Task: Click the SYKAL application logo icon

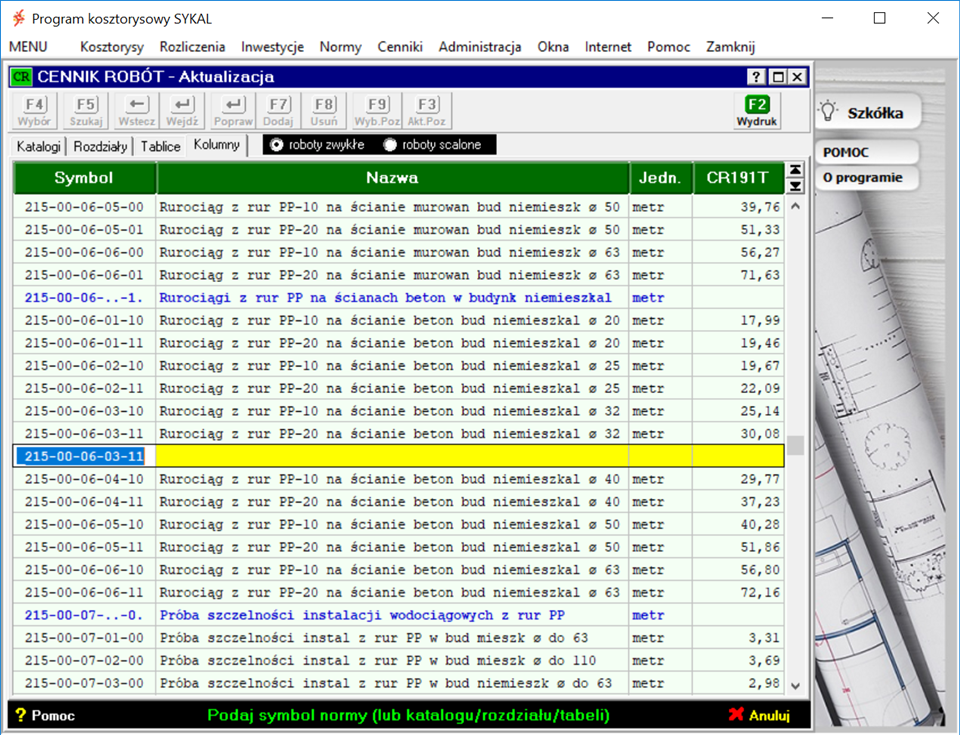Action: (19, 18)
